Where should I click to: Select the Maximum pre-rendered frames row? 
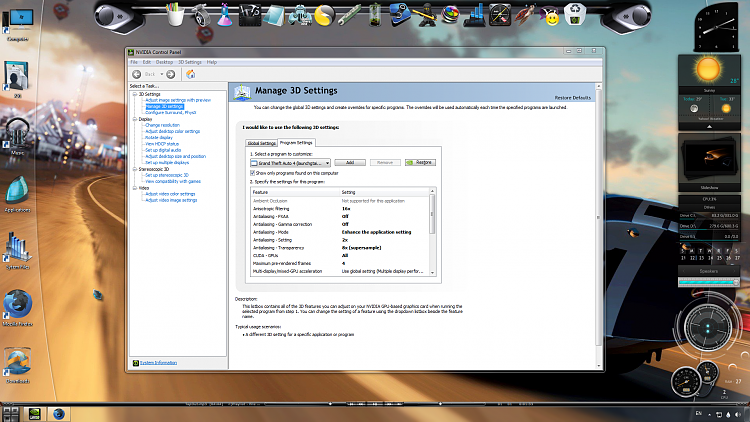[x=340, y=263]
